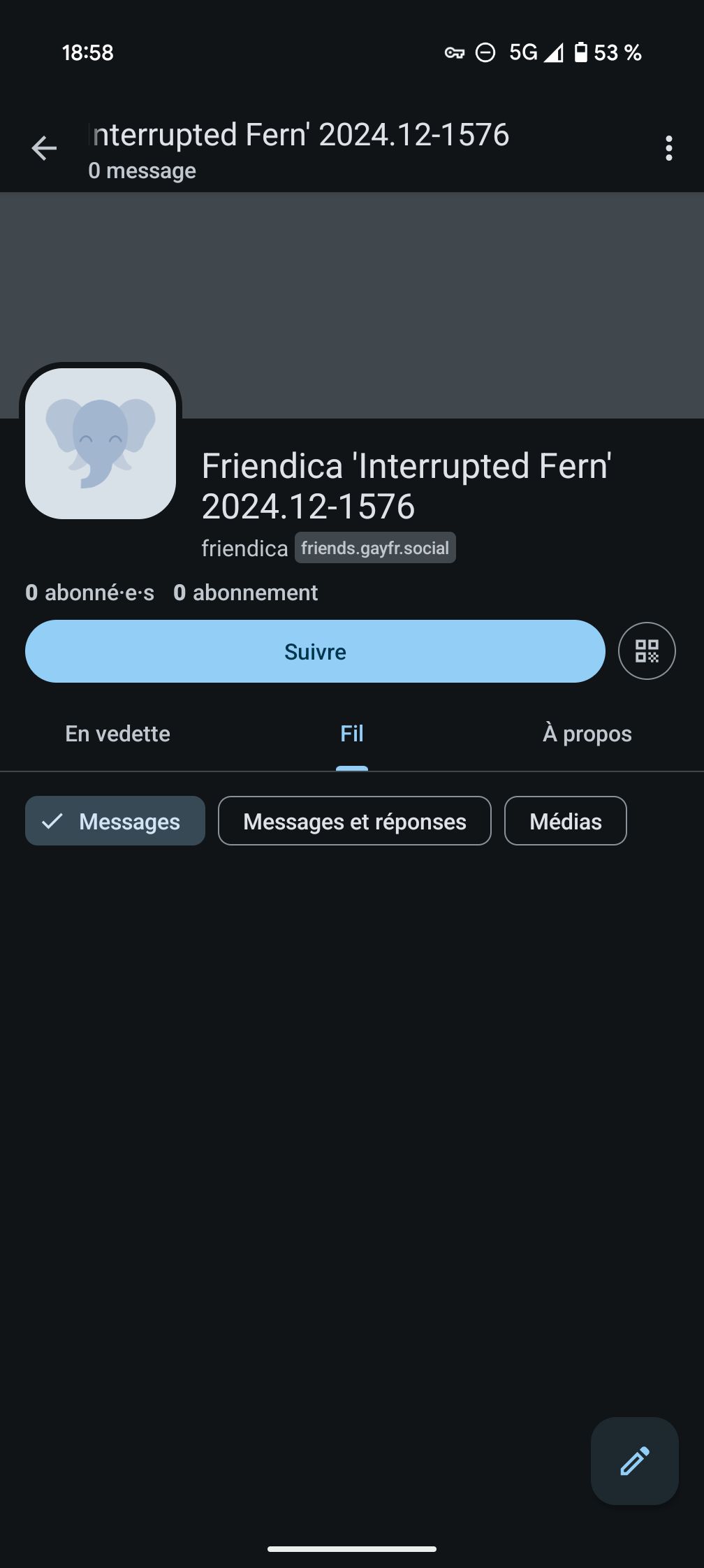Tap the back arrow icon
Viewport: 704px width, 1568px height.
(x=44, y=148)
